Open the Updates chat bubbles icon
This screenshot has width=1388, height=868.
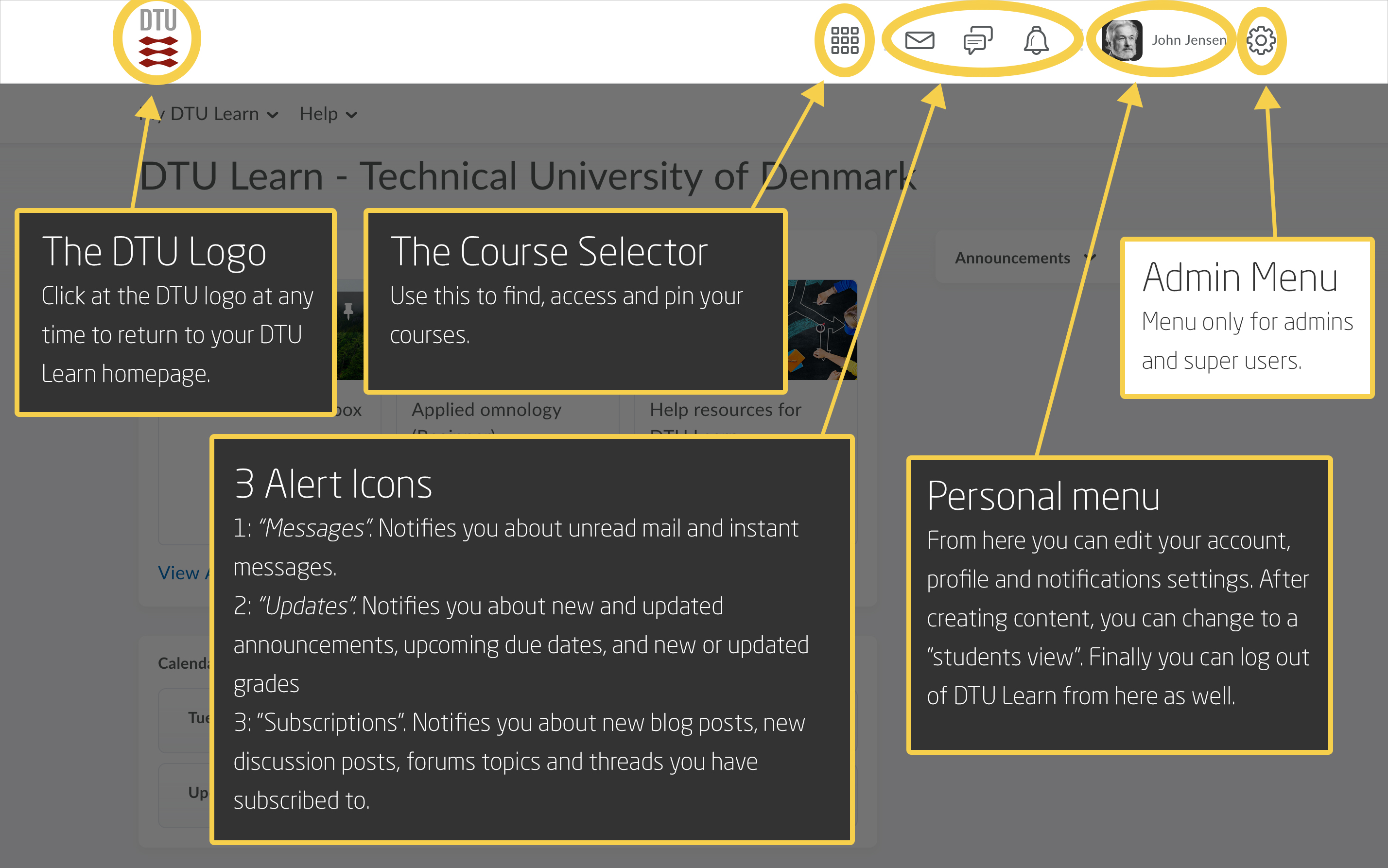(977, 40)
